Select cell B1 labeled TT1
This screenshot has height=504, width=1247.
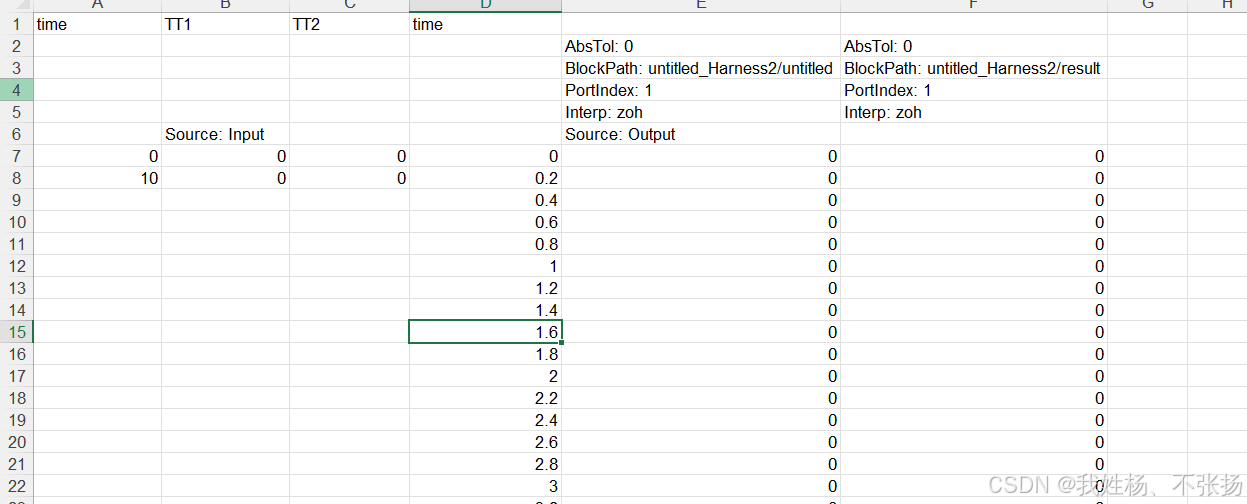coord(225,24)
